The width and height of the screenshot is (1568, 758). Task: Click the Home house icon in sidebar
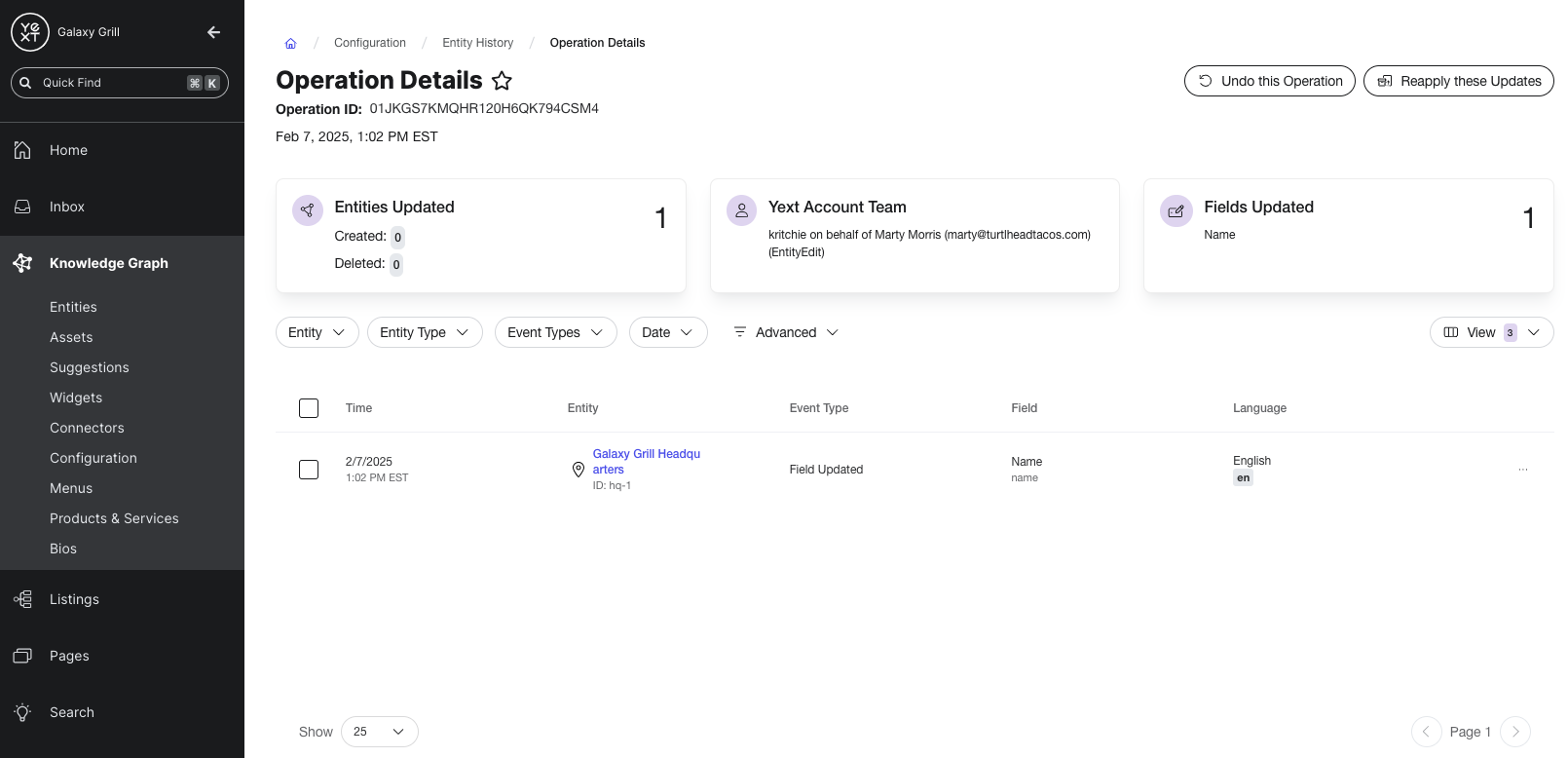22,150
